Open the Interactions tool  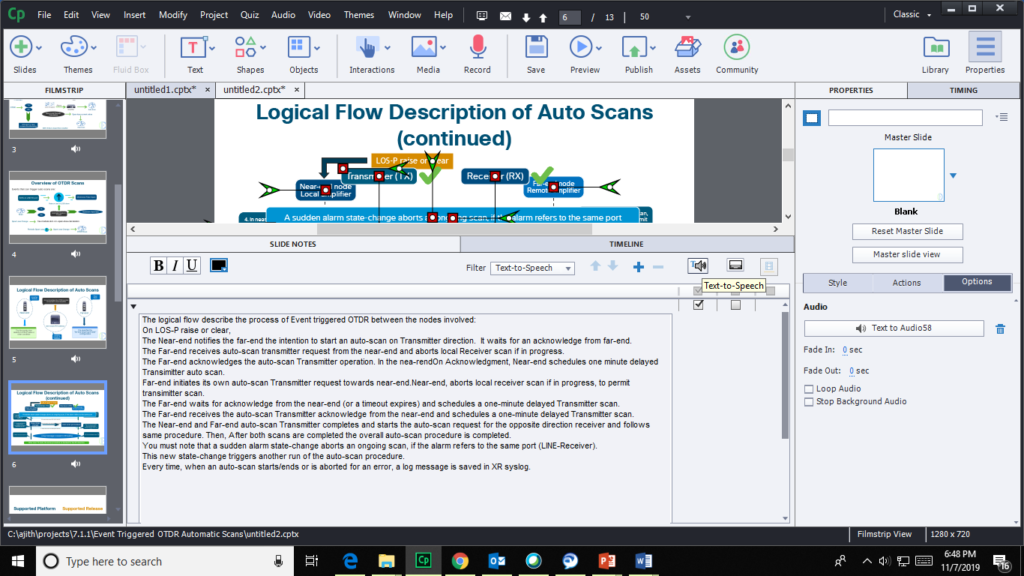[367, 48]
